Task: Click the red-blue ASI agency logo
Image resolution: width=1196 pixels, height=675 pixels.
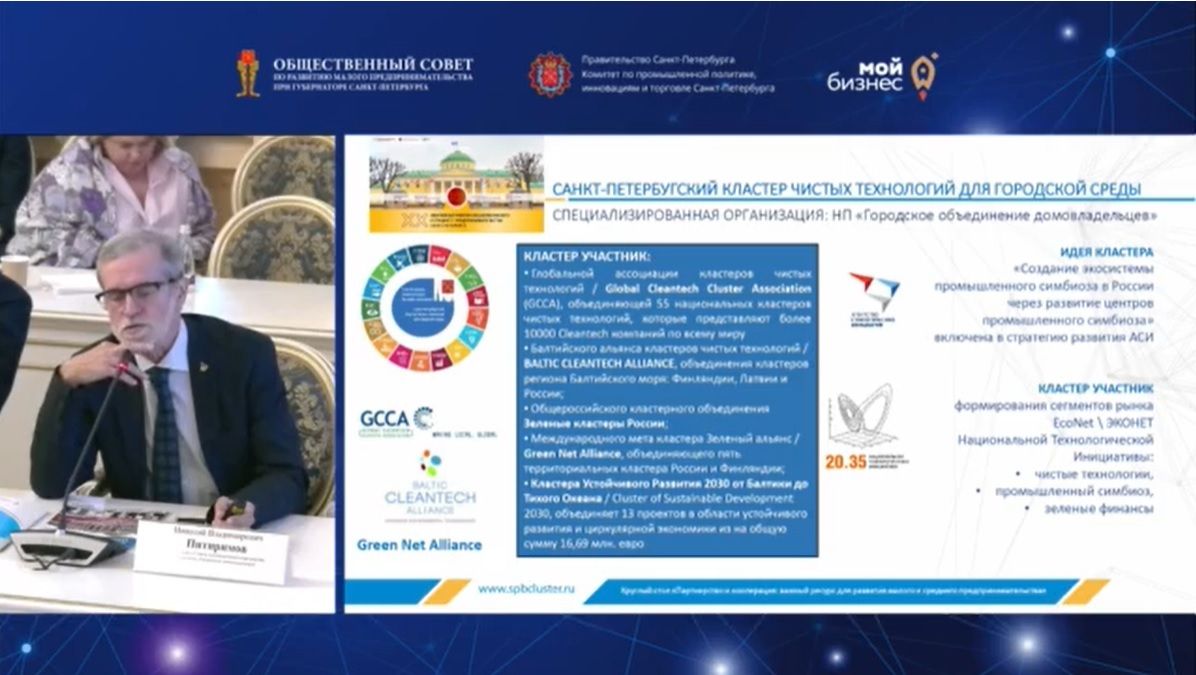Action: (874, 299)
